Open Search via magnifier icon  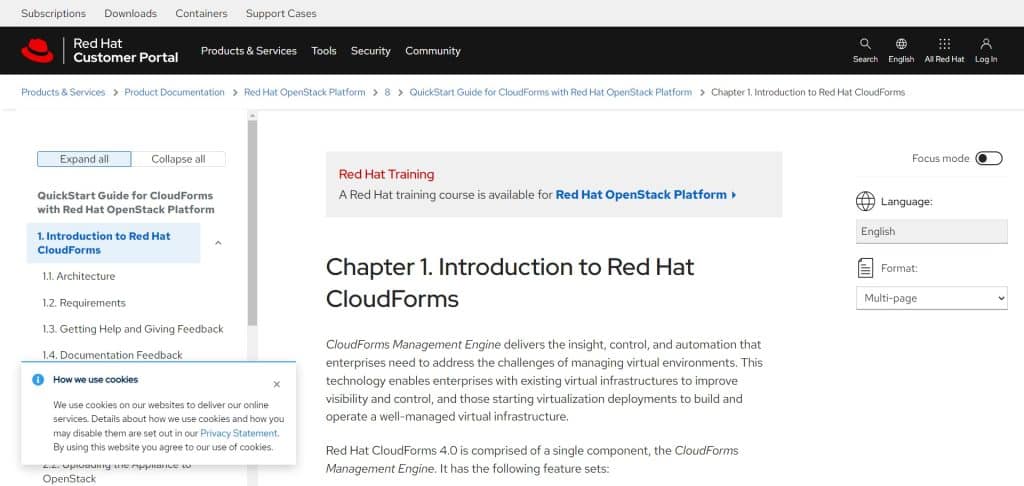[x=865, y=44]
